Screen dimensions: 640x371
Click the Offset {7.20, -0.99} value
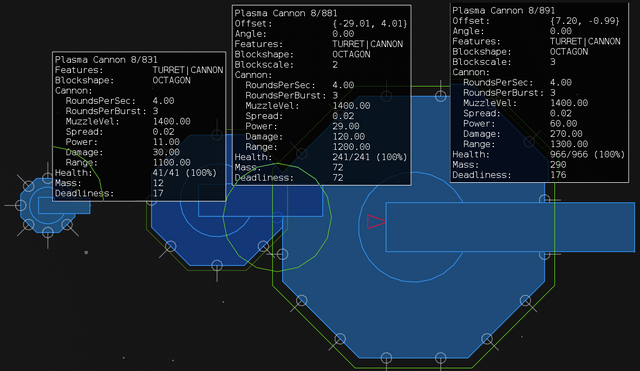click(584, 21)
